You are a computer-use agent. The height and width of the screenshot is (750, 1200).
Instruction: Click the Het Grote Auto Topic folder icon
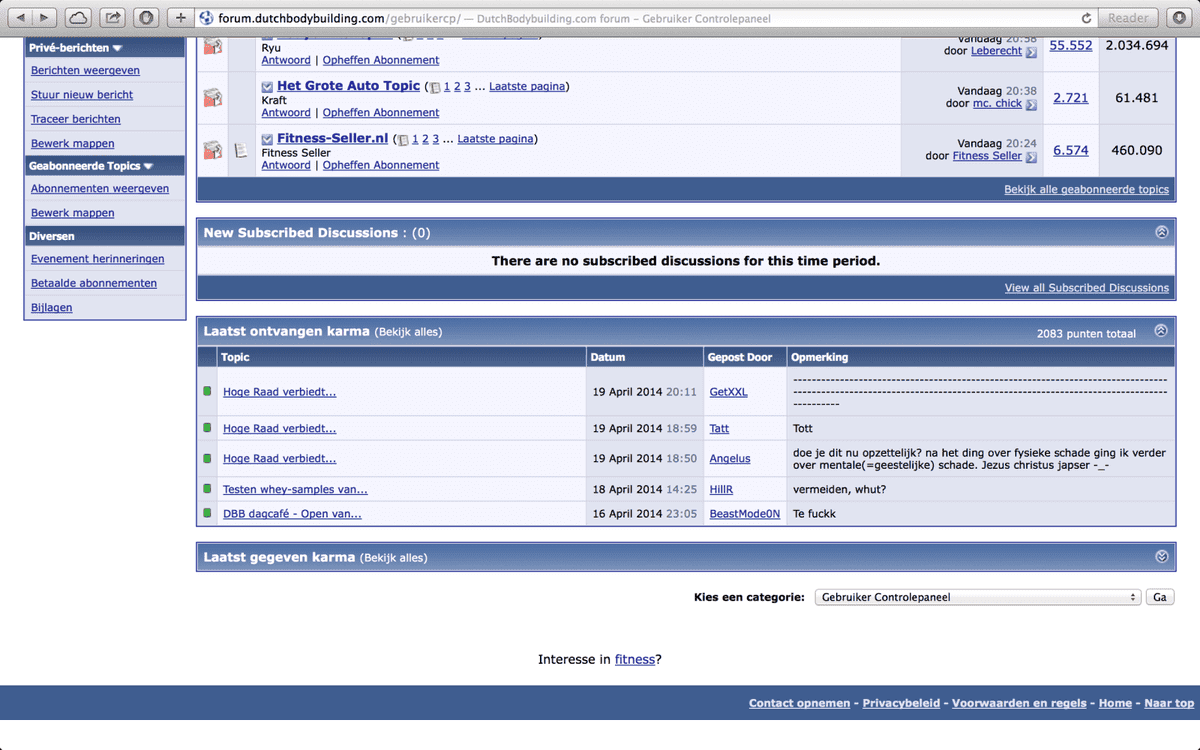point(212,98)
